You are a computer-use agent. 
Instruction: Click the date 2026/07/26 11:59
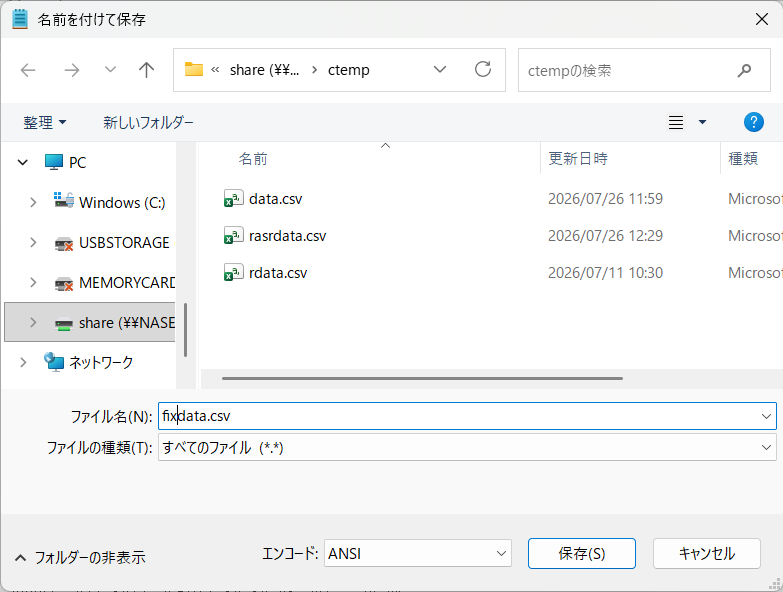click(x=605, y=199)
